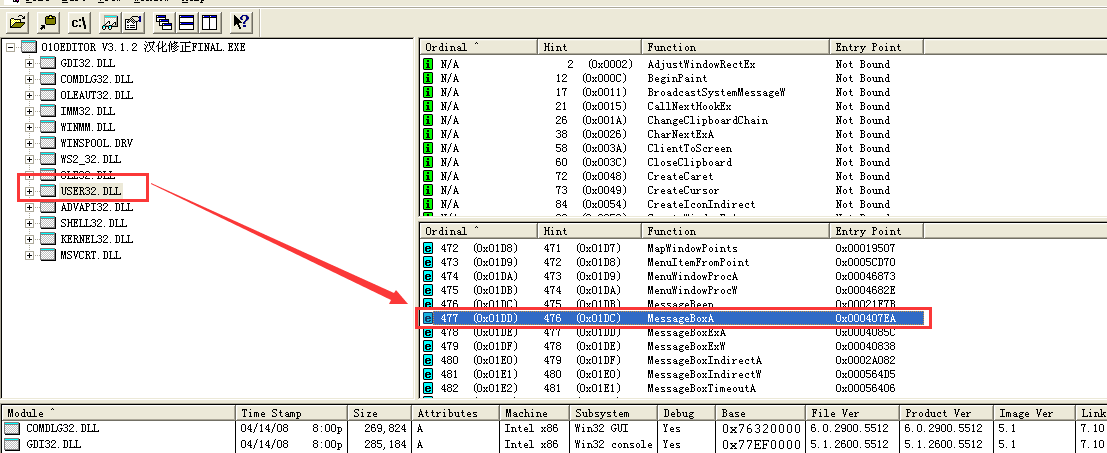Sort exports by Function column header

735,231
